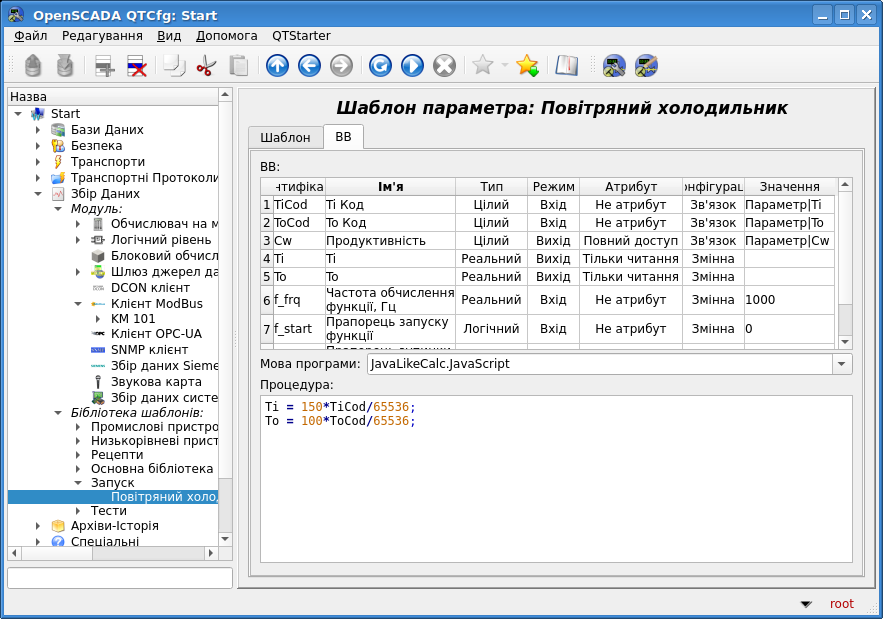Viewport: 883px width, 619px height.
Task: Click the delete item icon with red X
Action: (x=137, y=66)
